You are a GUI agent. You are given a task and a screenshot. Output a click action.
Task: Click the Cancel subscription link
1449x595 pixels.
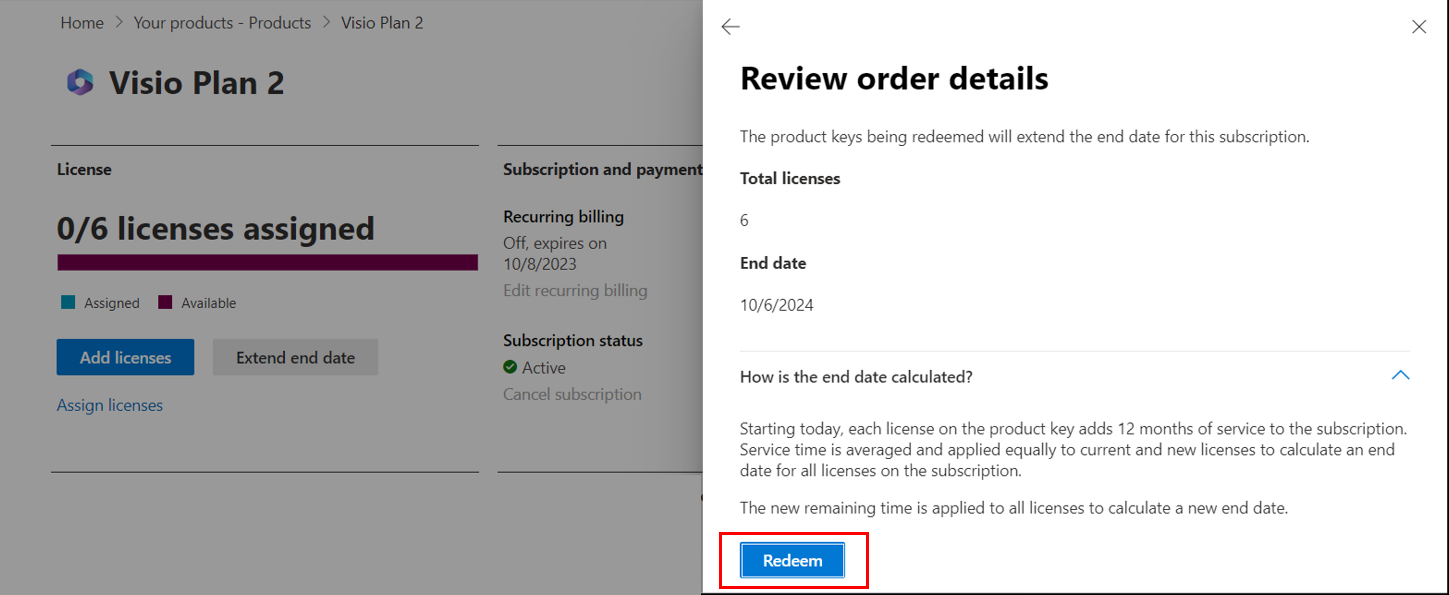point(572,394)
